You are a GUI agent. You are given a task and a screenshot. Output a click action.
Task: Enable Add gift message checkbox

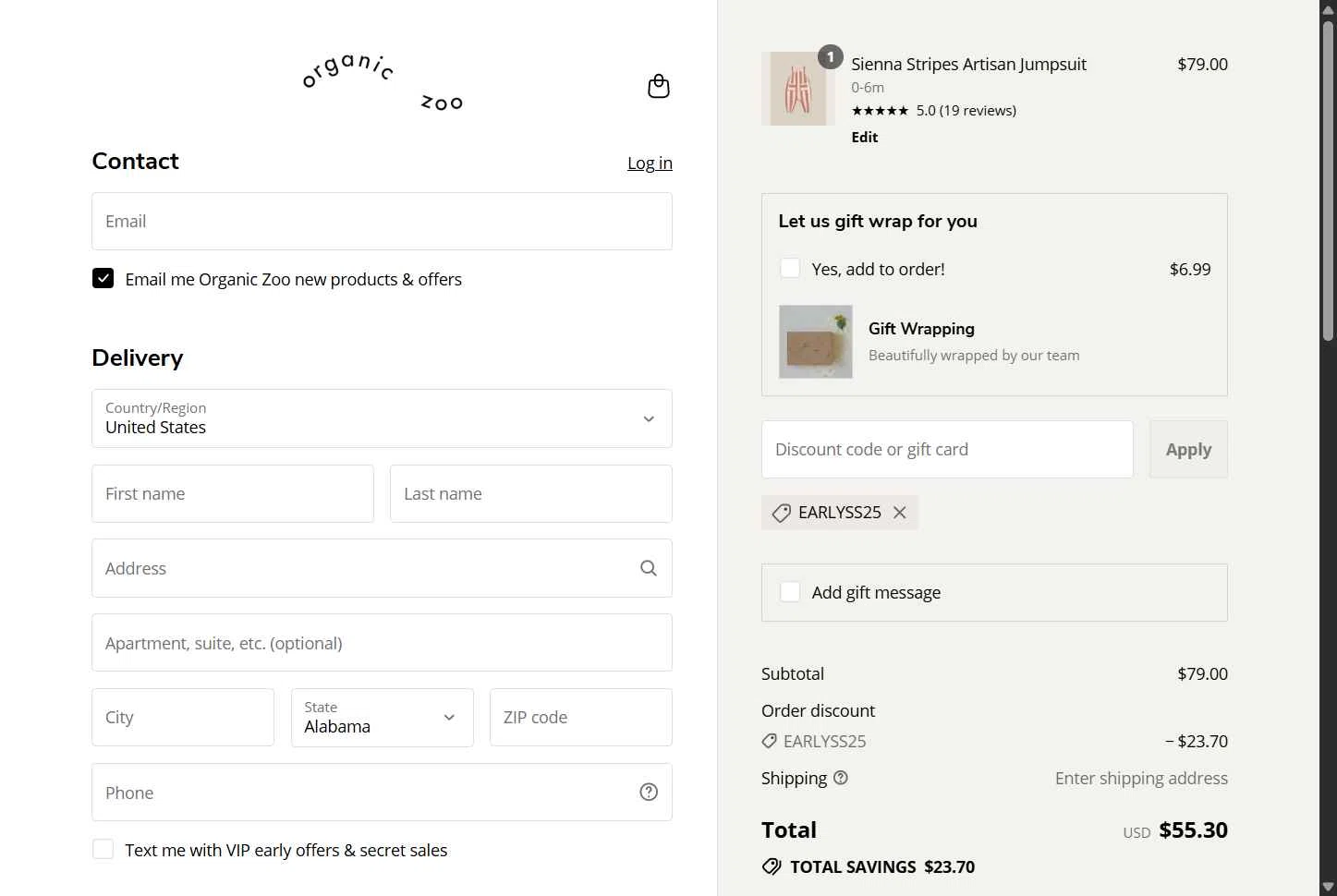(790, 591)
